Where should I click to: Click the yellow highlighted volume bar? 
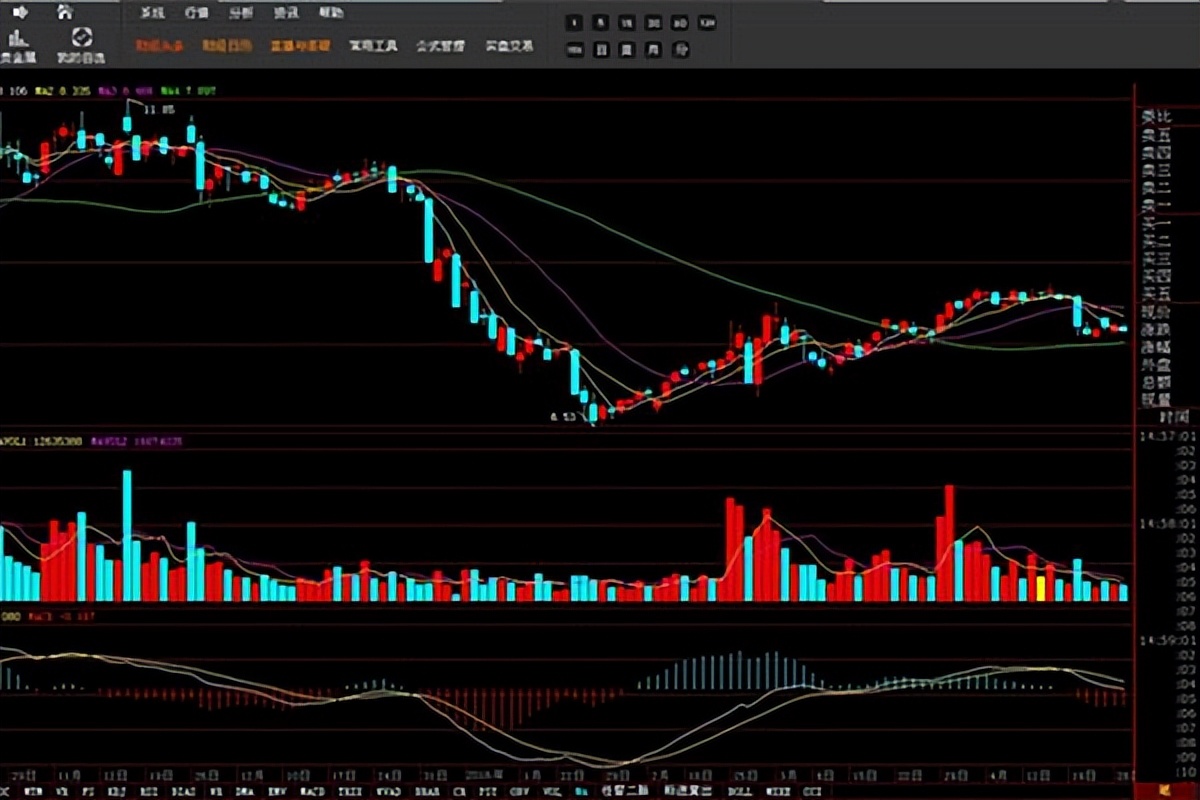[1040, 587]
